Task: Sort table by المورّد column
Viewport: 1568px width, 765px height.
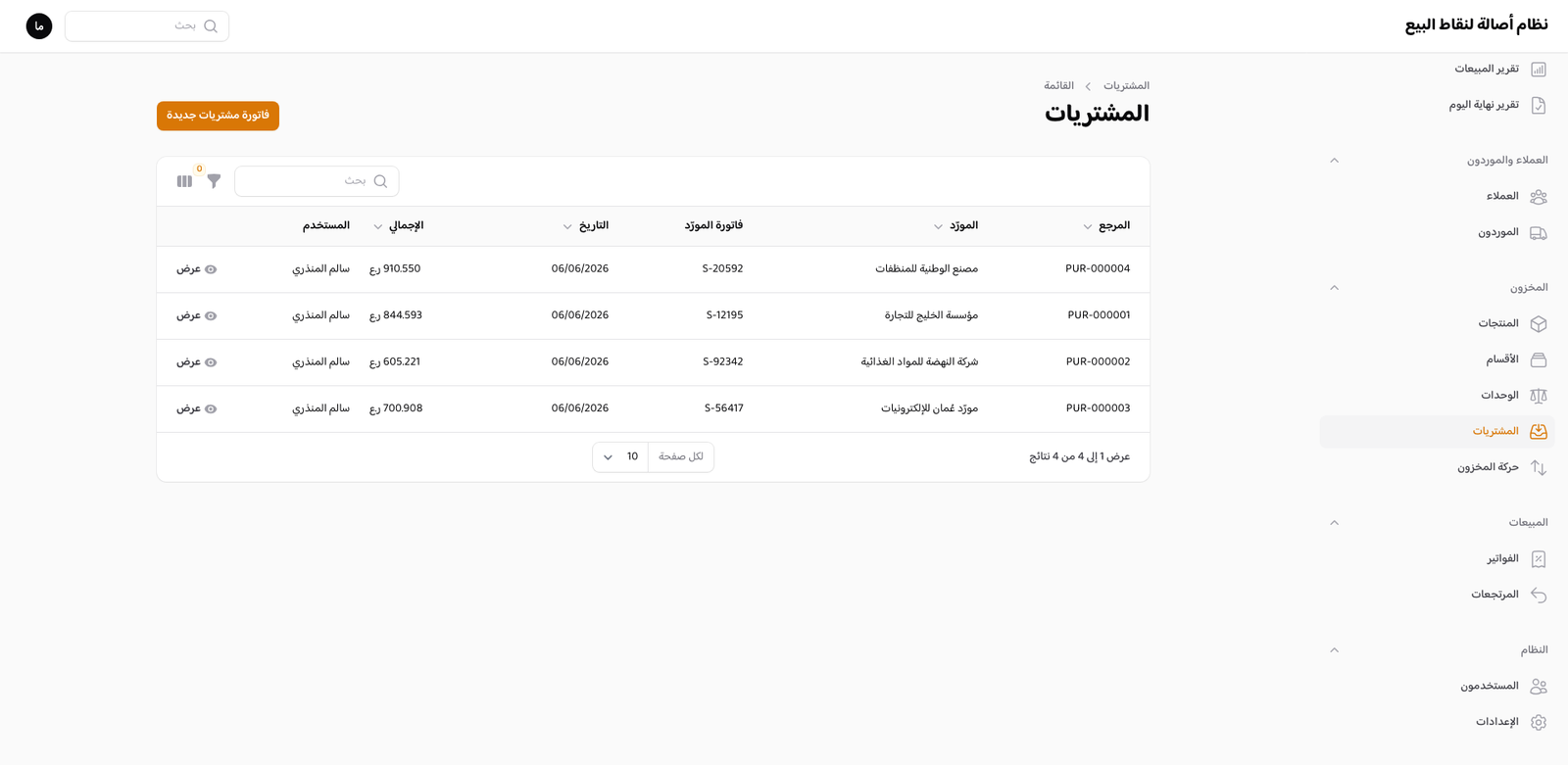Action: (x=955, y=226)
